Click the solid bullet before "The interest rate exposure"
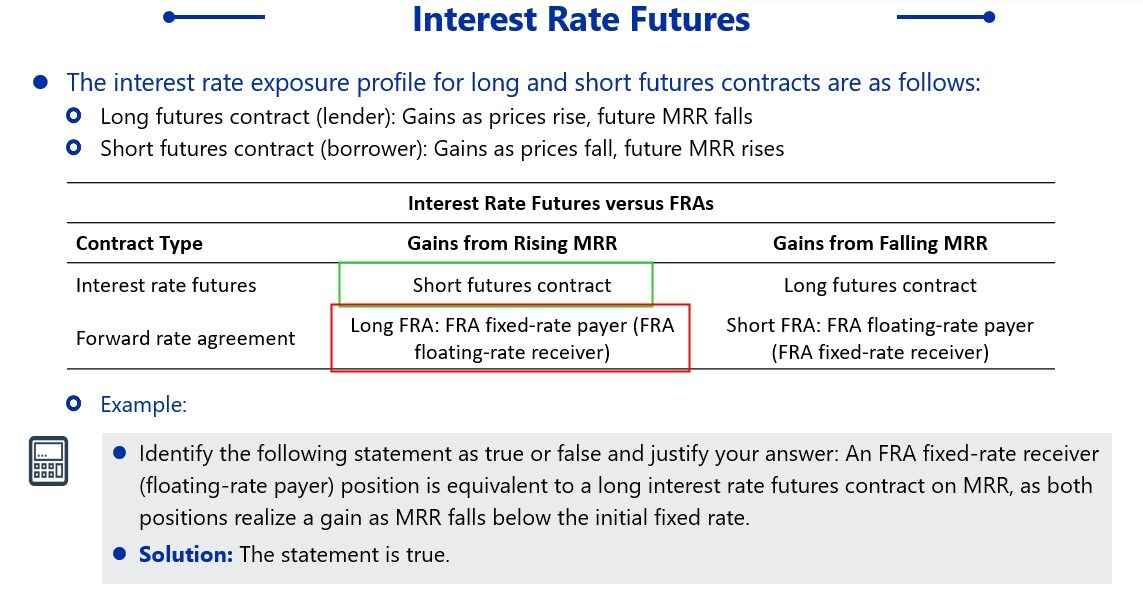The width and height of the screenshot is (1143, 590). coord(40,83)
